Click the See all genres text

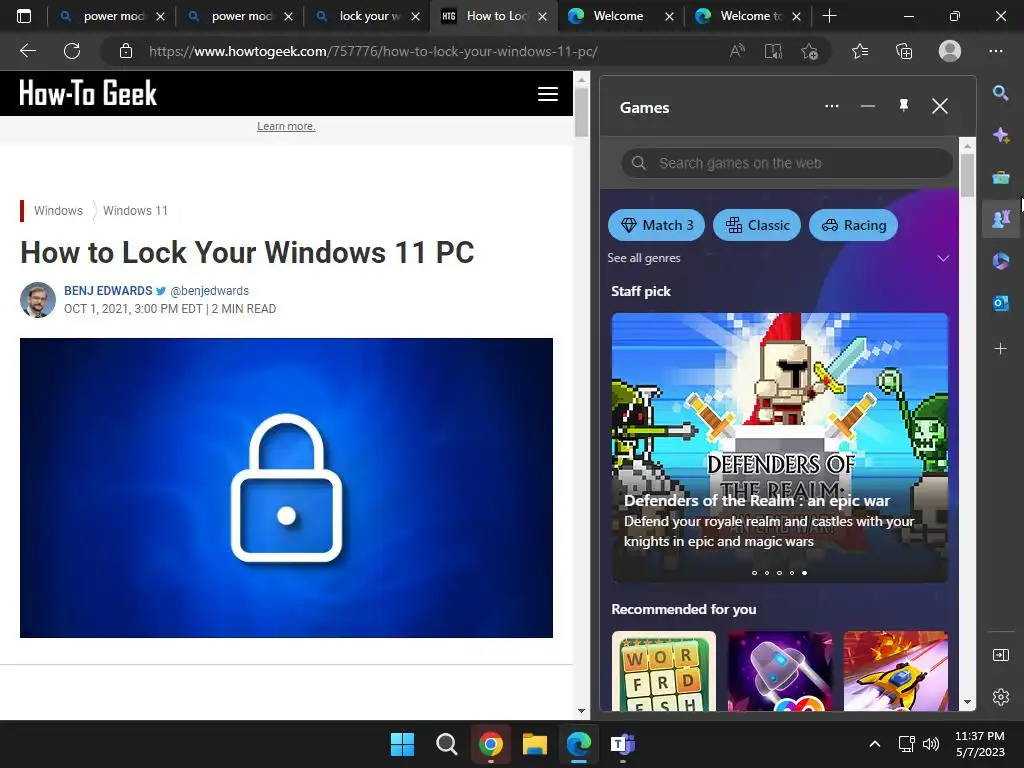tap(644, 258)
